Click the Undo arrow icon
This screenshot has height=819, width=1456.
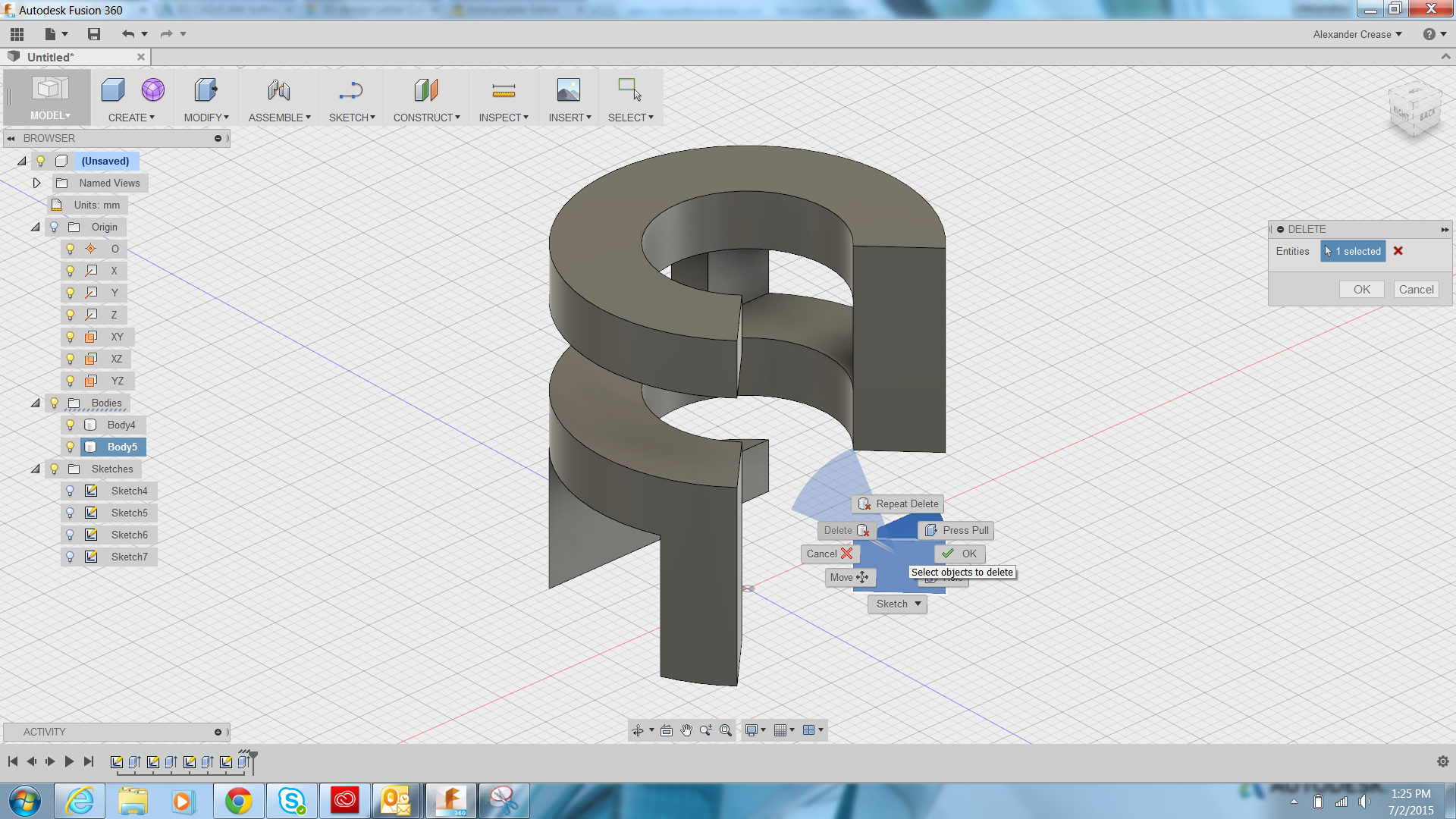coord(128,34)
